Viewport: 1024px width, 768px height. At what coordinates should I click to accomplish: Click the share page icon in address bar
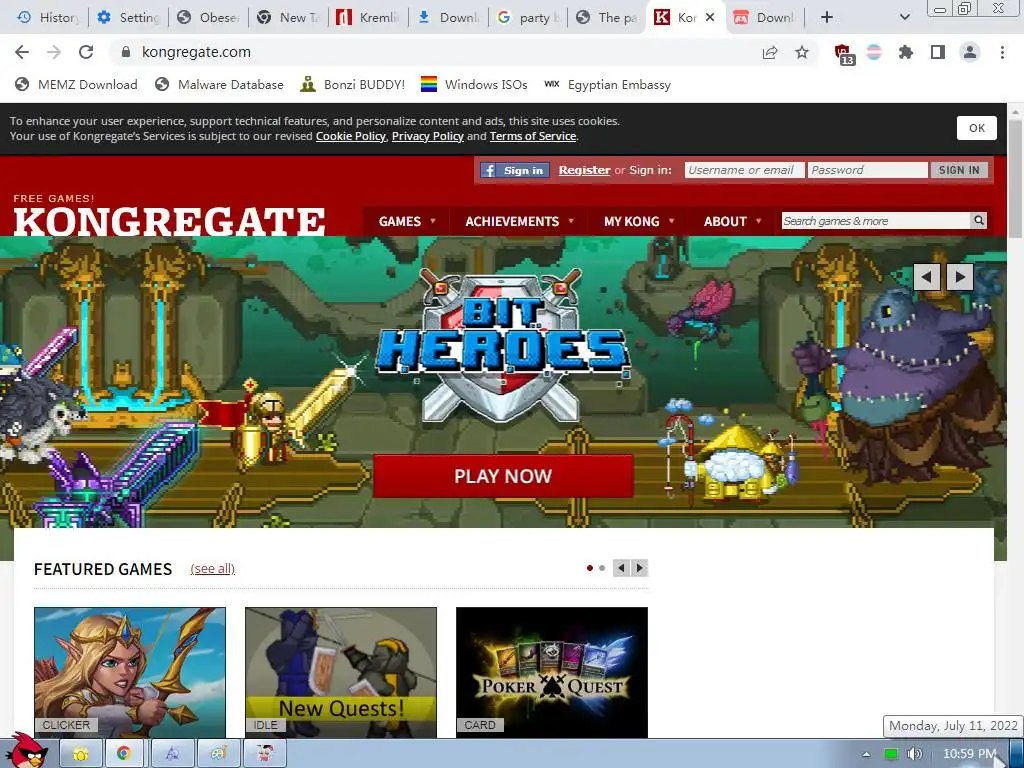770,52
